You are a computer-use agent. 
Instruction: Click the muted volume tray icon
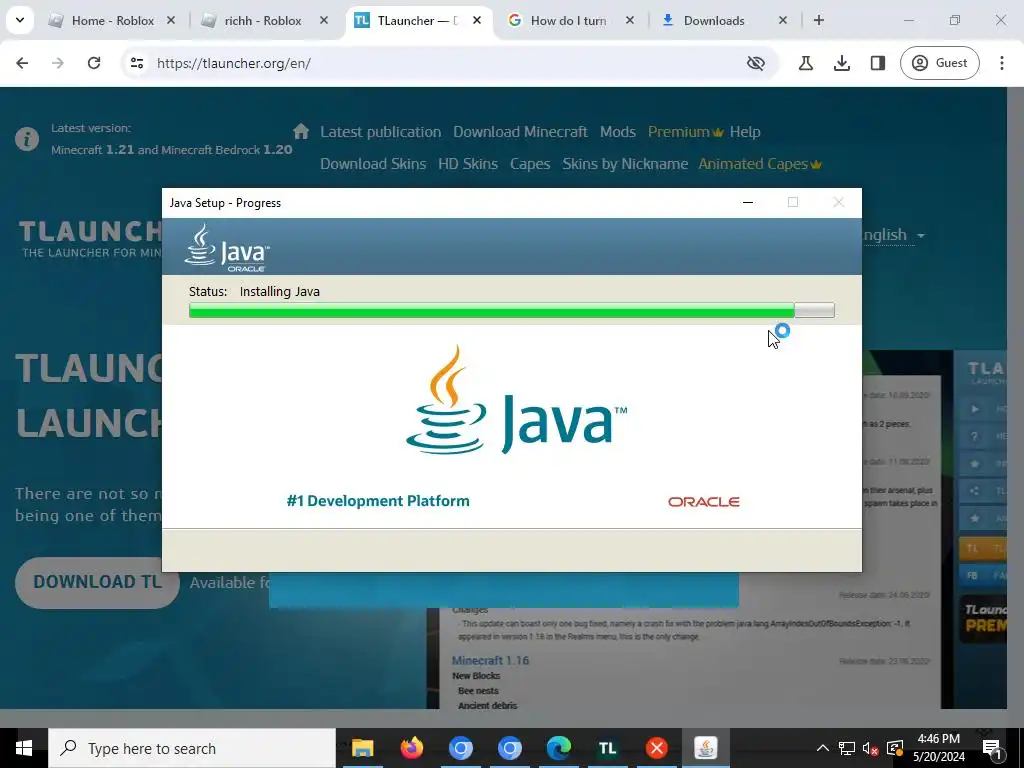pyautogui.click(x=870, y=748)
